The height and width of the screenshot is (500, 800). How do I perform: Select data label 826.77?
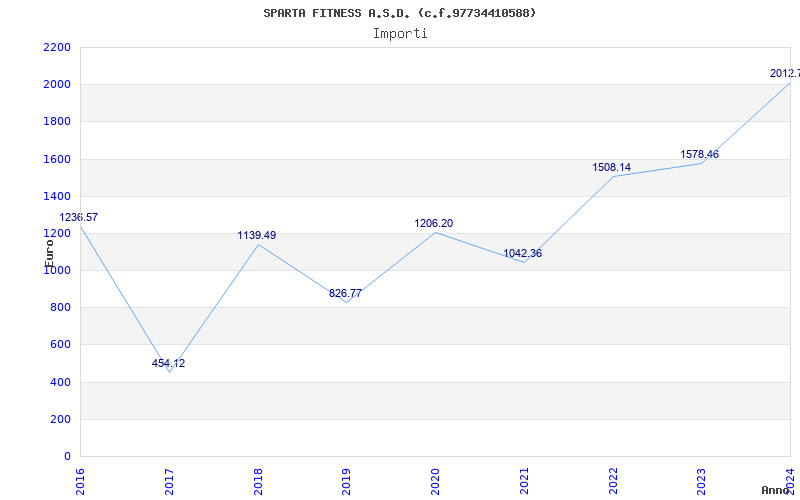click(x=345, y=293)
